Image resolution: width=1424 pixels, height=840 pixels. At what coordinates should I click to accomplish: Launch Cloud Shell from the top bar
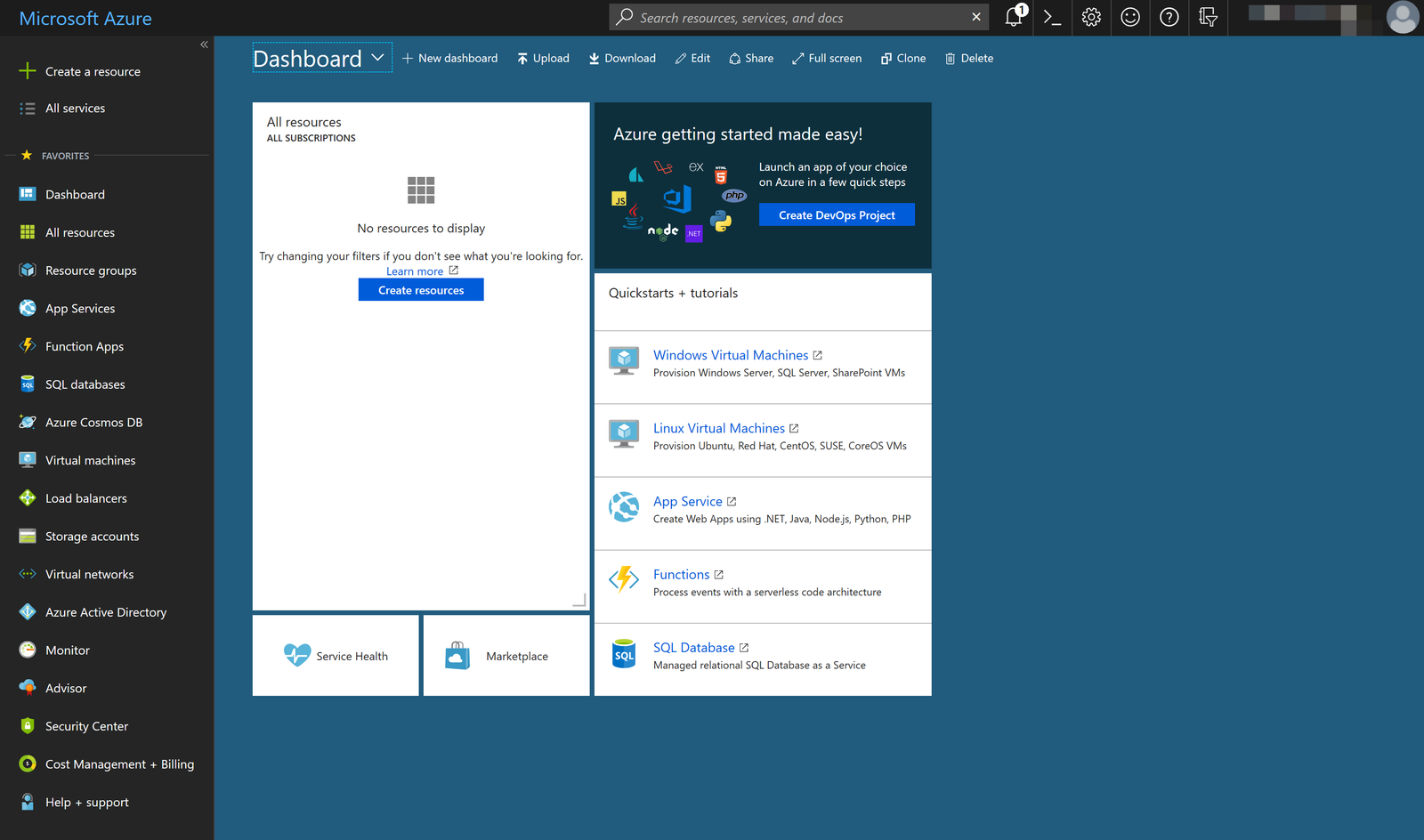tap(1052, 17)
